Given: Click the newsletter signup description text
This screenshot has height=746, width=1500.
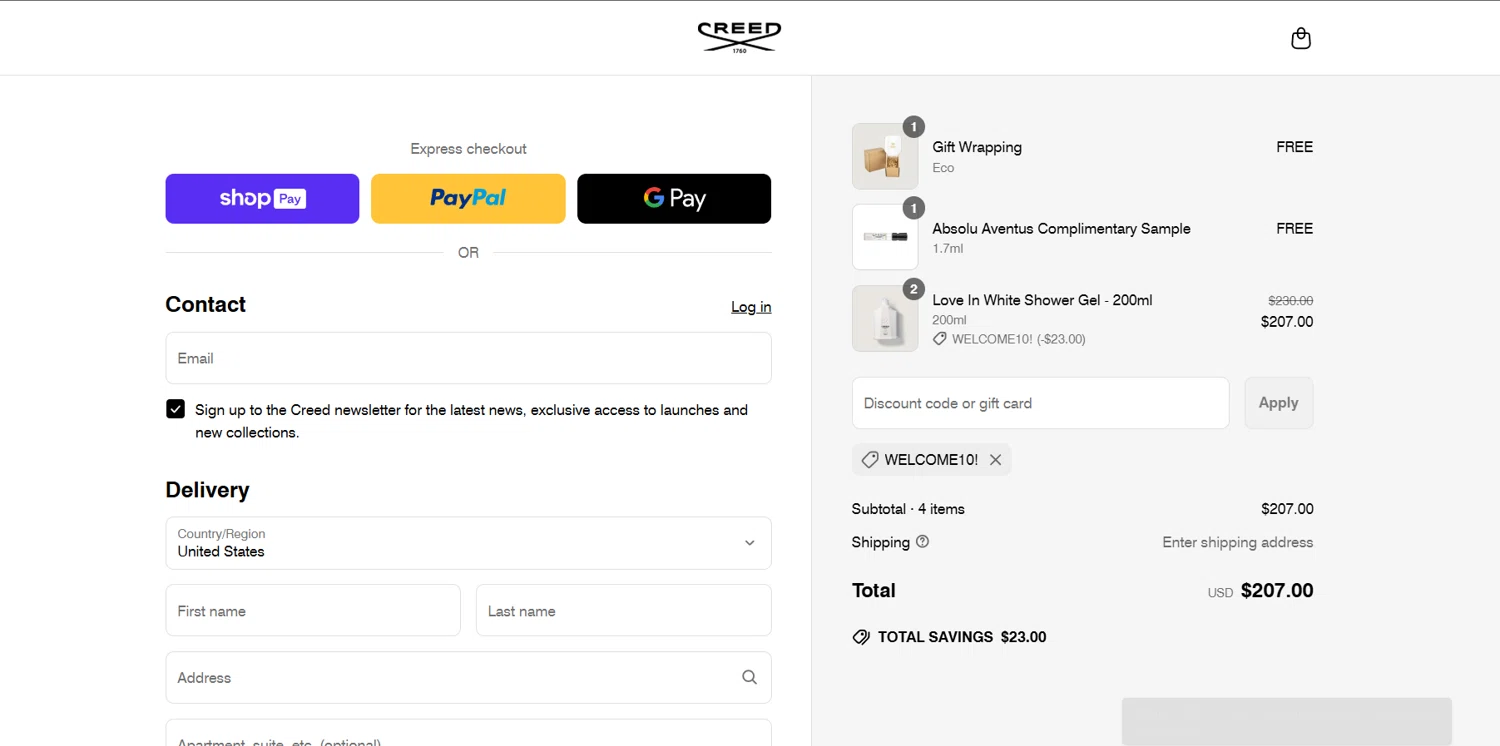Looking at the screenshot, I should 471,421.
